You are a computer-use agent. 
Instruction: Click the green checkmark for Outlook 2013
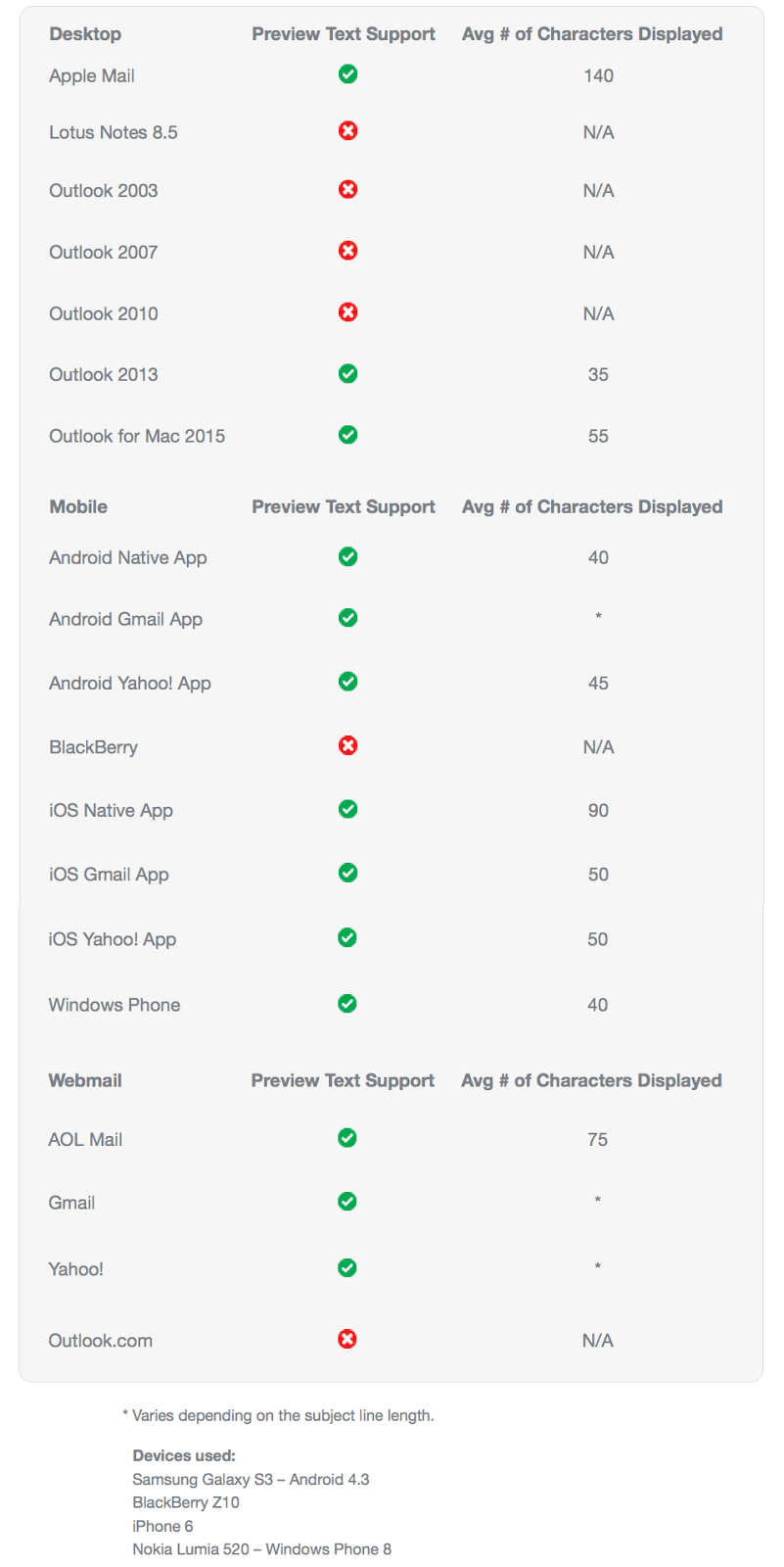tap(347, 373)
